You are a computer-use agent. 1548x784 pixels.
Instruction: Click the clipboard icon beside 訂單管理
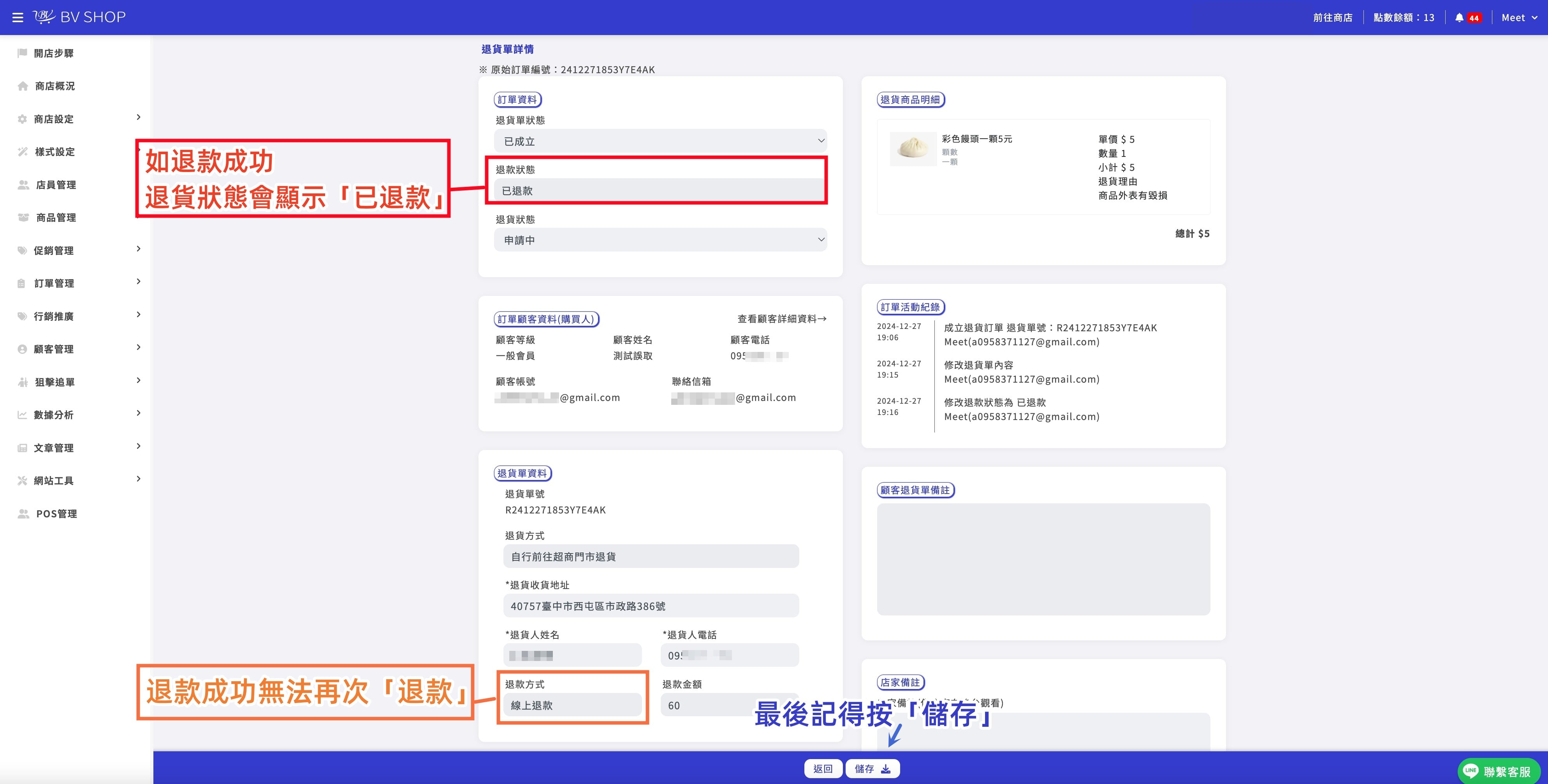click(x=22, y=283)
